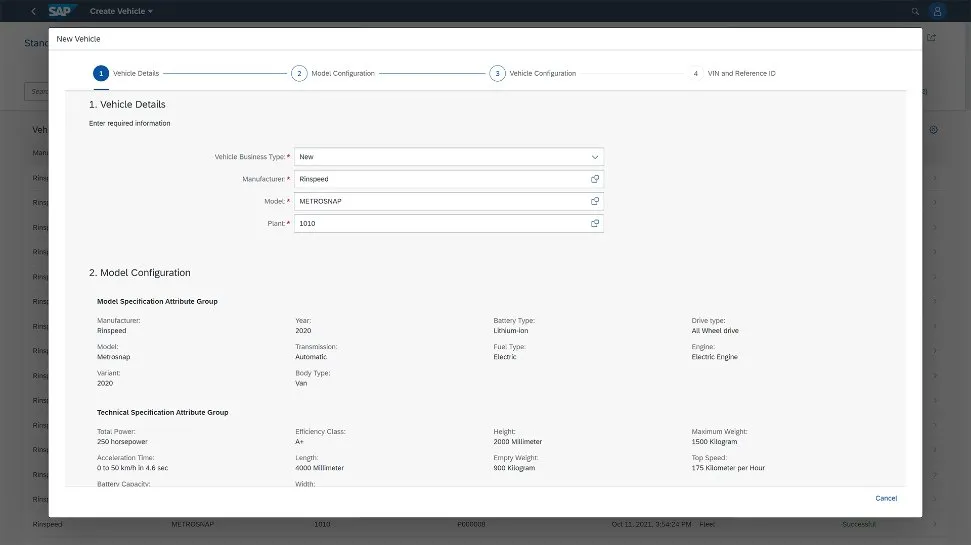Open value help for the Plant field

pyautogui.click(x=594, y=223)
